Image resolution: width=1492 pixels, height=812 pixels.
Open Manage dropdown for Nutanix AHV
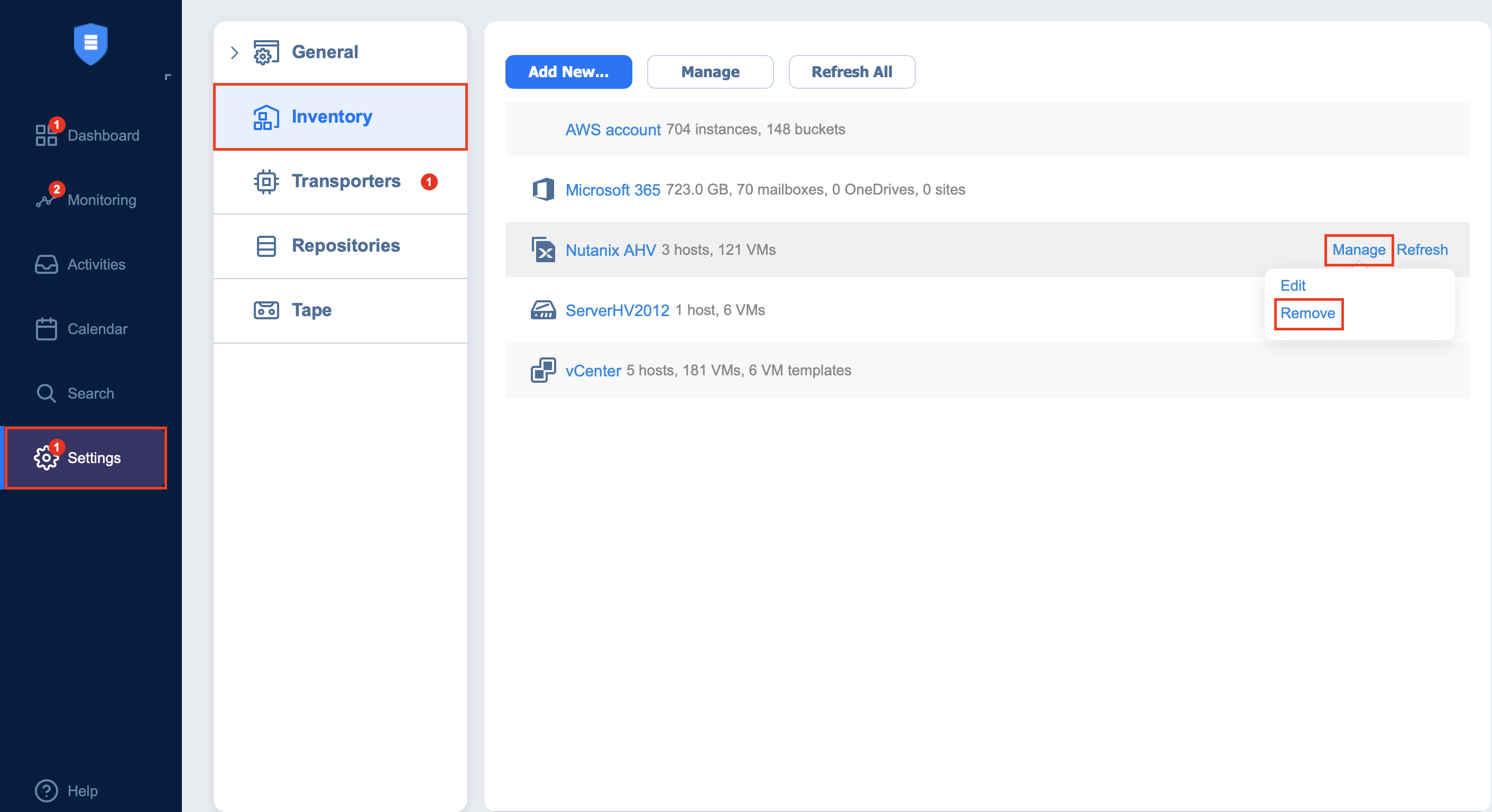tap(1358, 250)
